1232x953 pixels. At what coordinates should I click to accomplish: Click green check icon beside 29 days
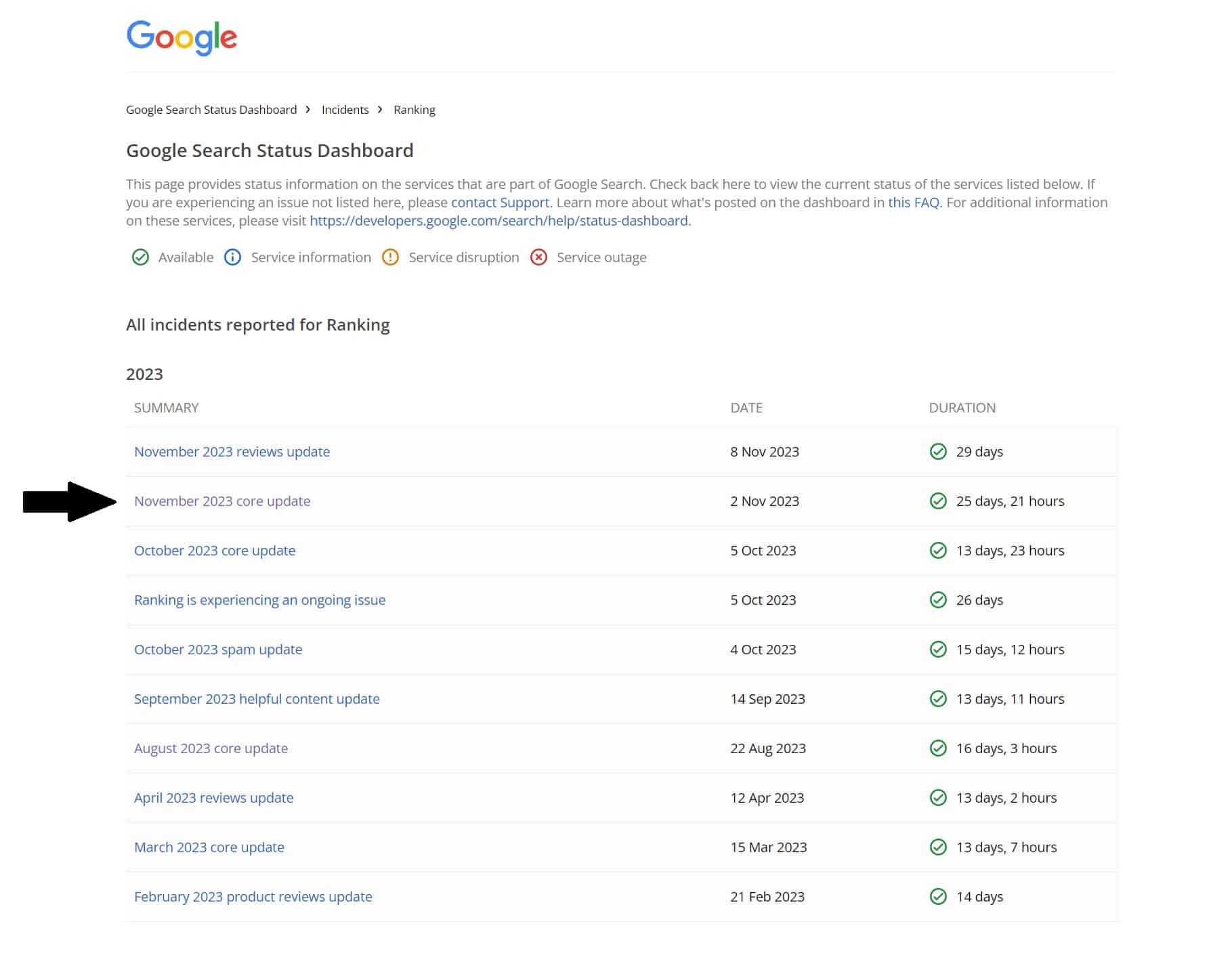tap(938, 452)
